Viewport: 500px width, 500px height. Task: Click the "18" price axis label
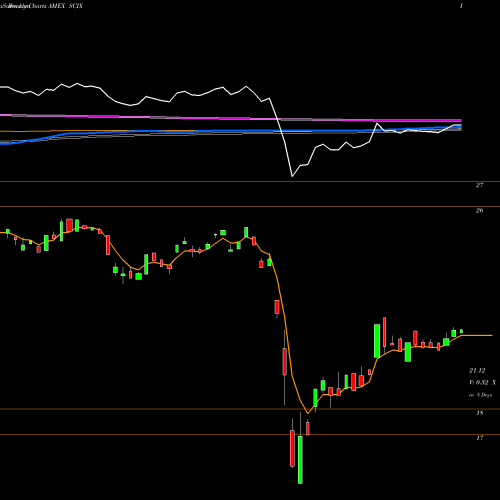(x=479, y=413)
